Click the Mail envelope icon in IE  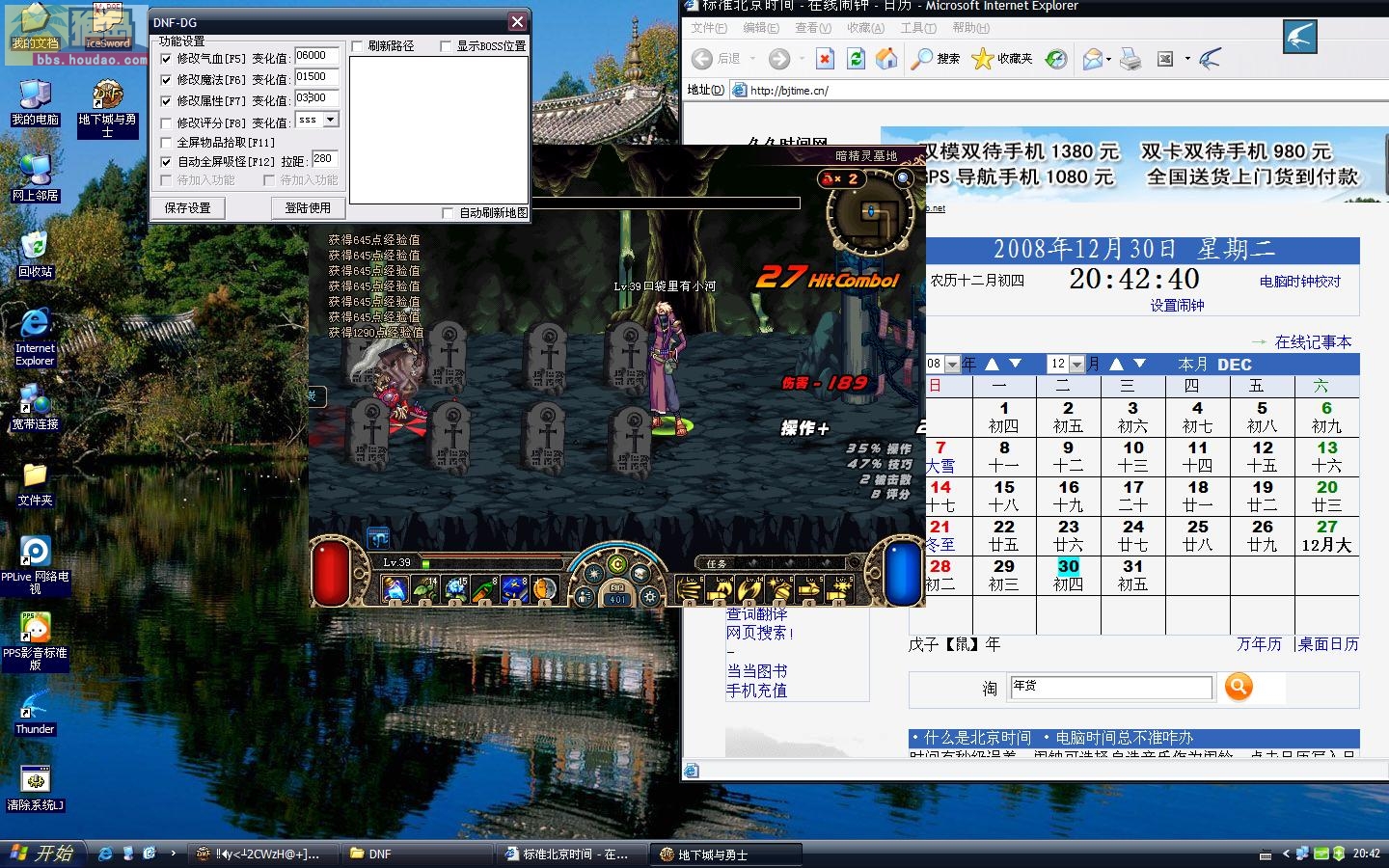click(x=1092, y=59)
